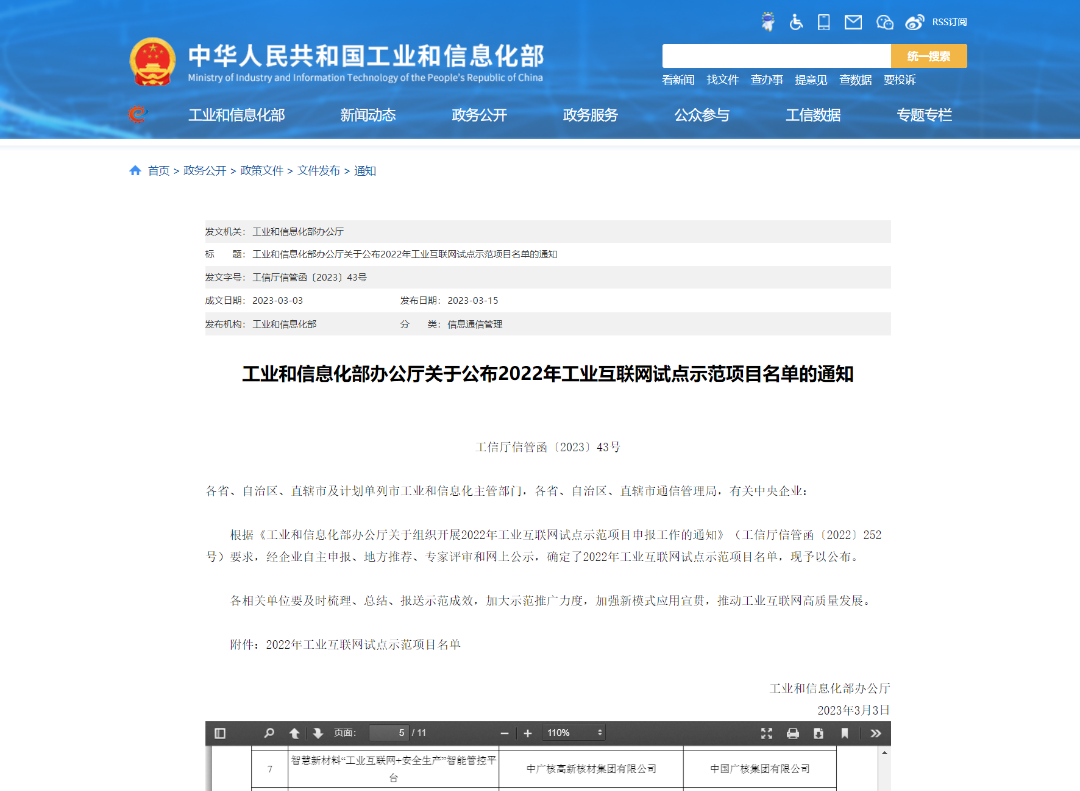Screen dimensions: 1080x791
Task: Open the 新闻动态 menu item
Action: [368, 115]
